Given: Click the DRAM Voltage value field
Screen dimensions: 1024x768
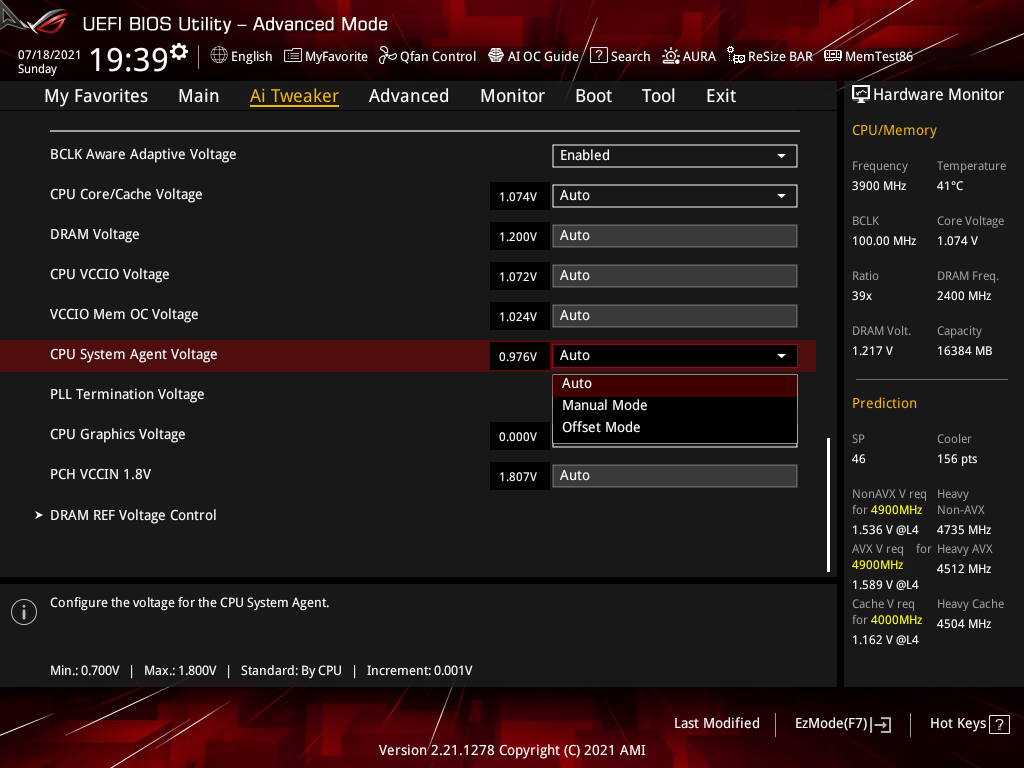Looking at the screenshot, I should (x=519, y=236).
